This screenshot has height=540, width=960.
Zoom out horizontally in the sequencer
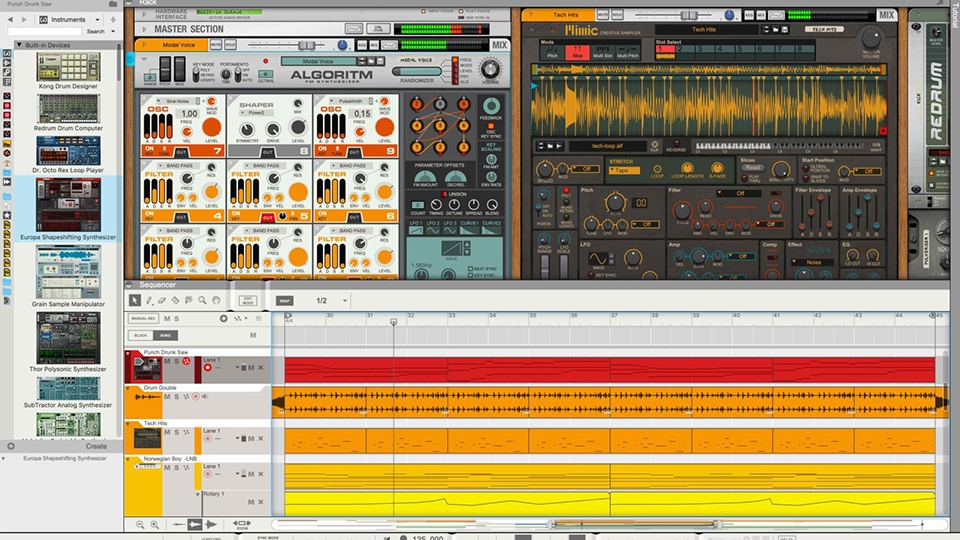140,525
